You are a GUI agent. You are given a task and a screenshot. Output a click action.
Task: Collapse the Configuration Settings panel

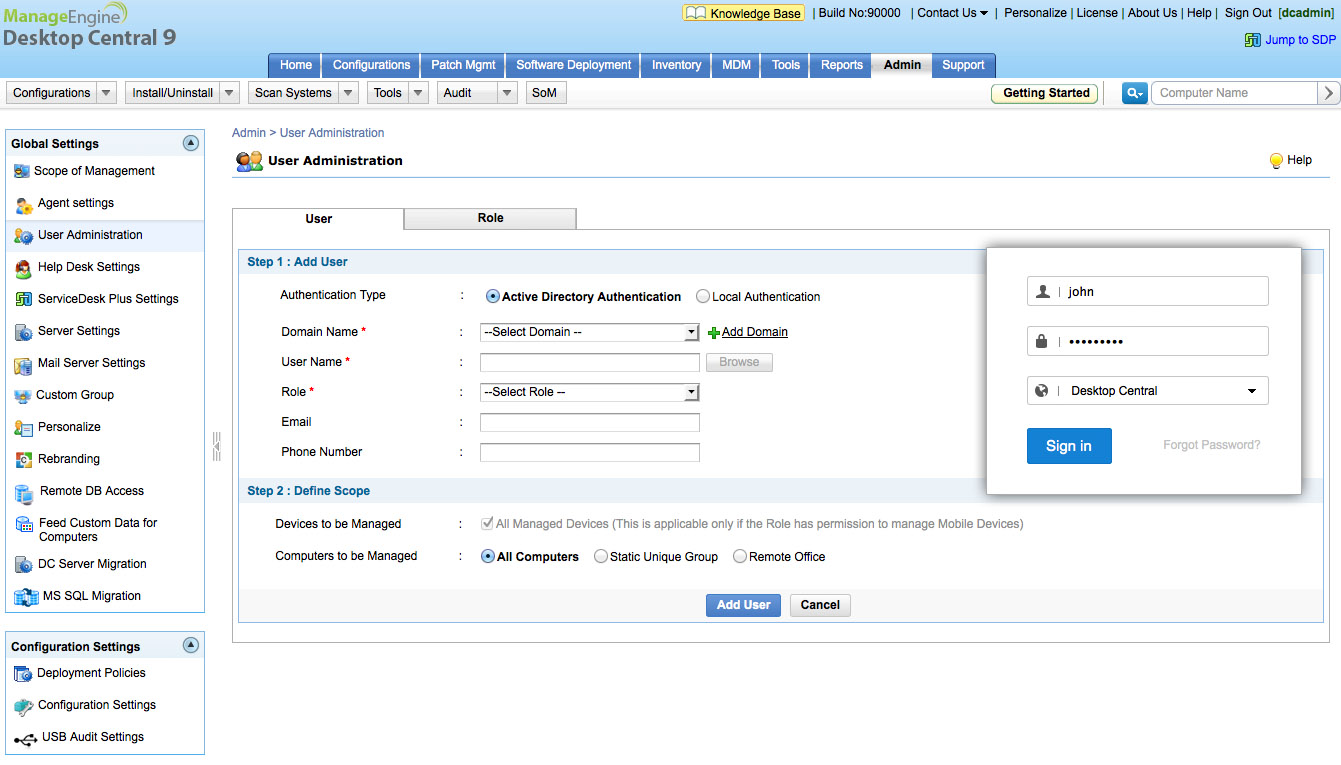point(191,646)
